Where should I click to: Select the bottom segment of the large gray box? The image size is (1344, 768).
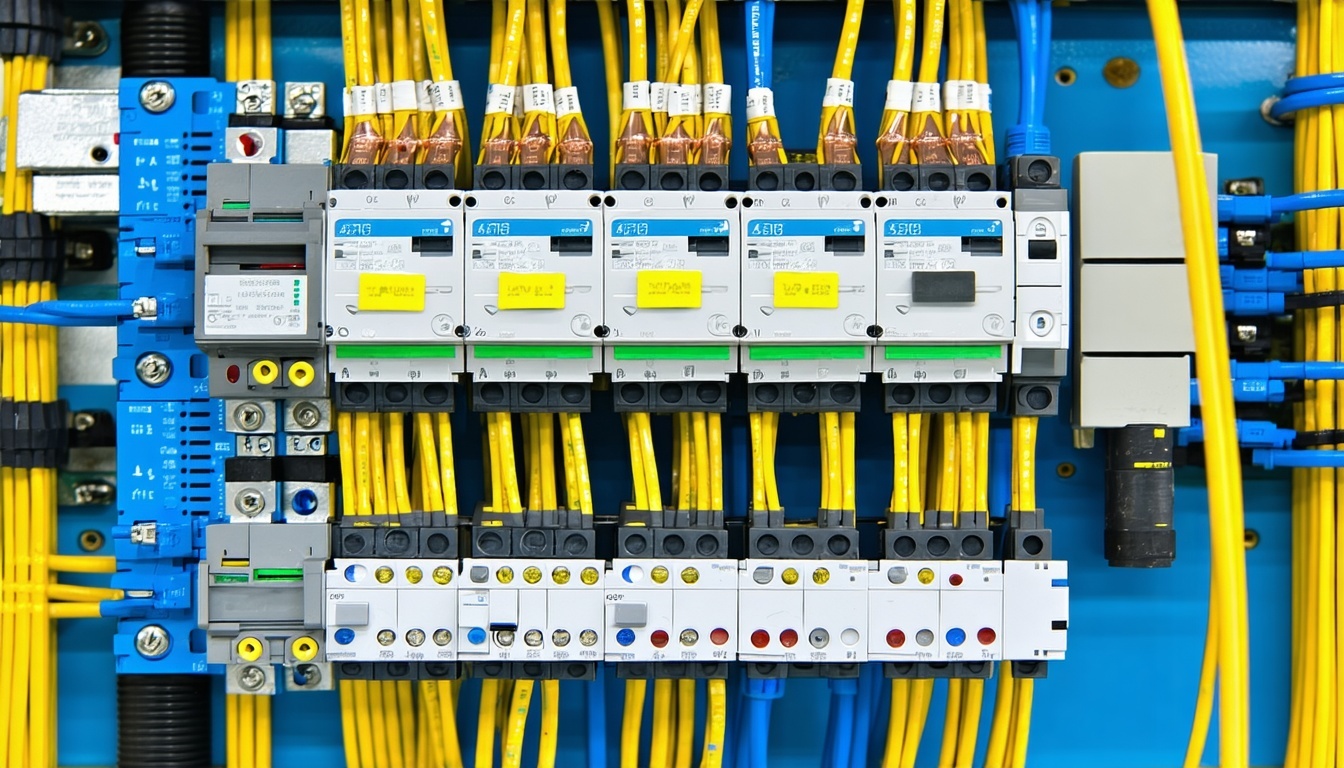click(1132, 391)
